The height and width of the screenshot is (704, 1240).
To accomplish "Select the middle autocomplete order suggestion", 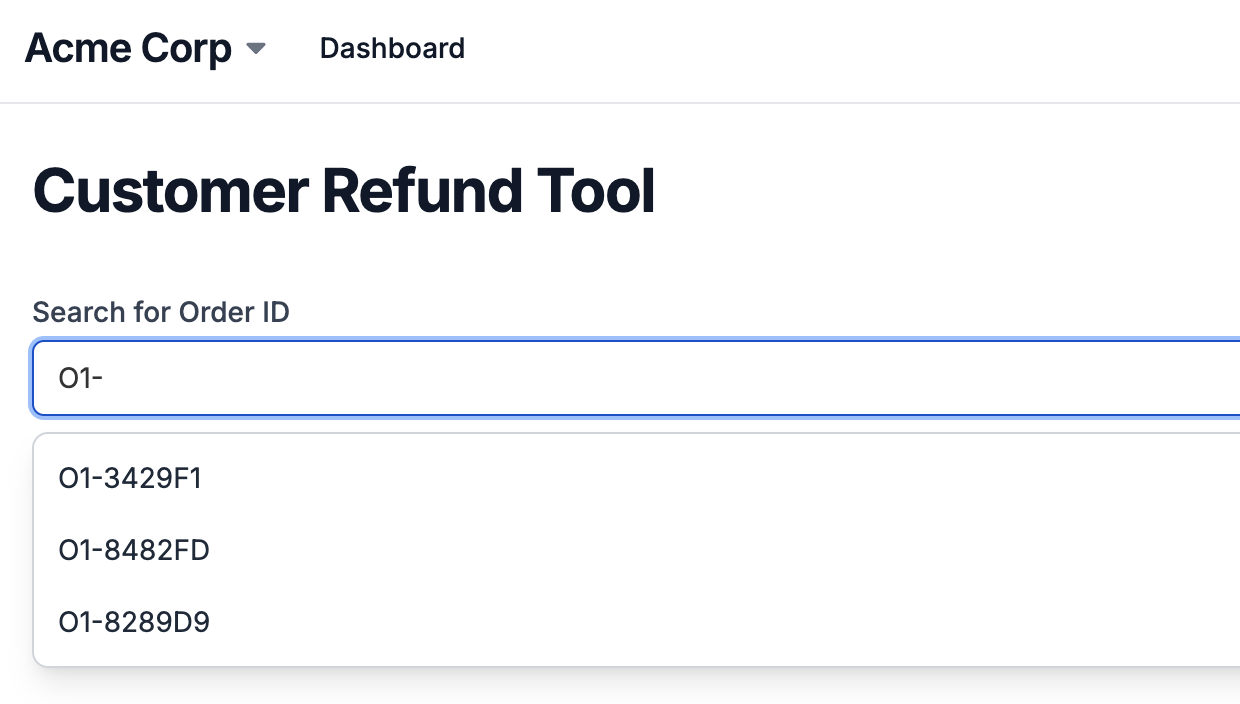I will point(134,550).
